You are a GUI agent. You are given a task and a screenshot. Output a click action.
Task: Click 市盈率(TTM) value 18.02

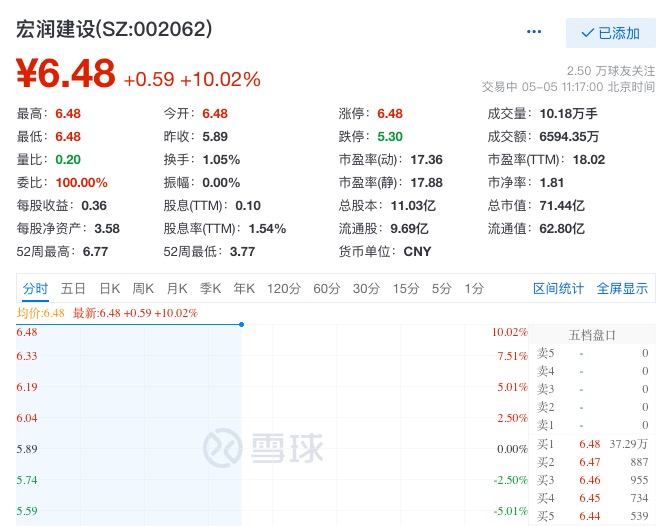click(x=589, y=160)
